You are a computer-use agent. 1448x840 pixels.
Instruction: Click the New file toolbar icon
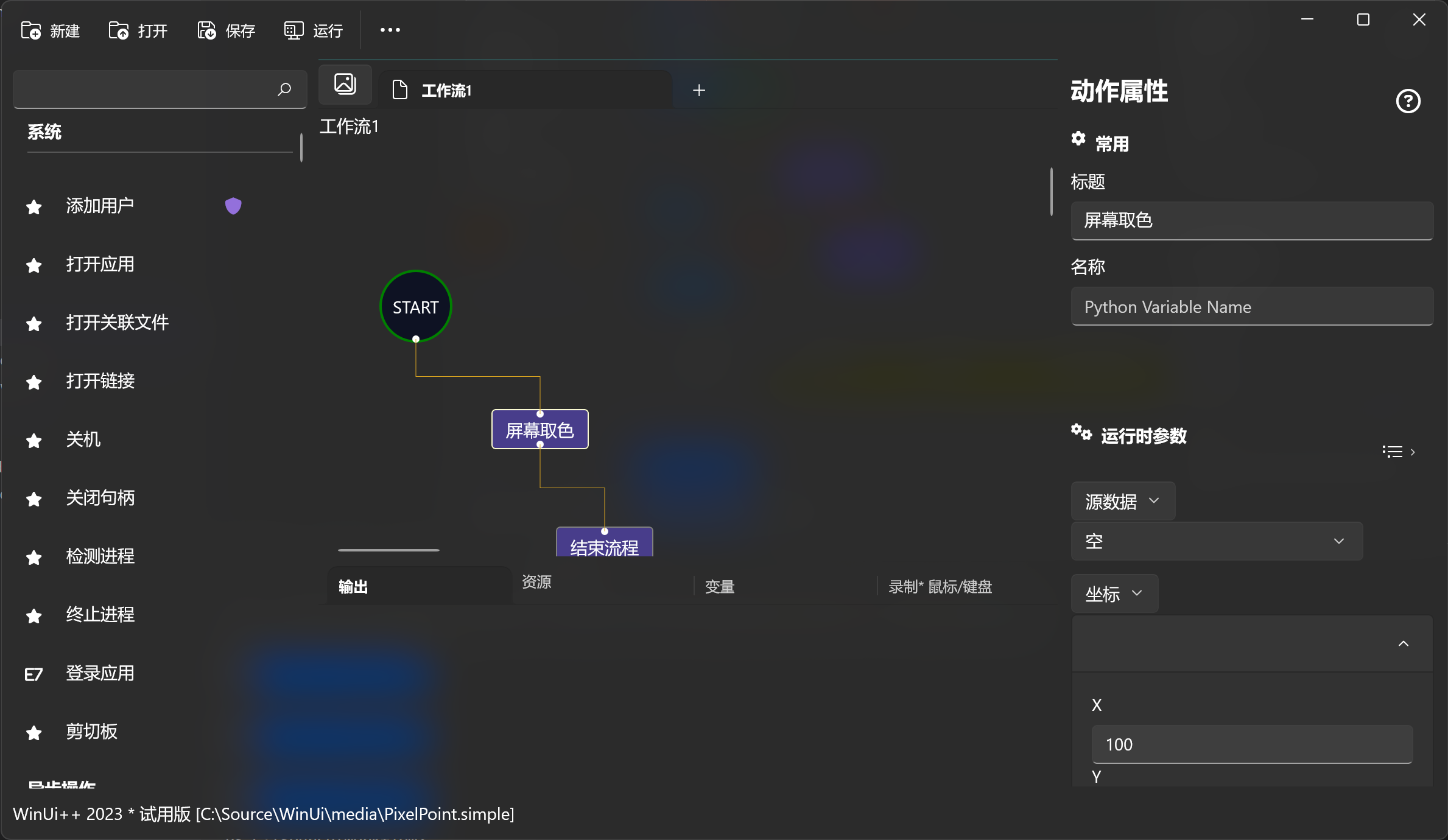pos(31,30)
